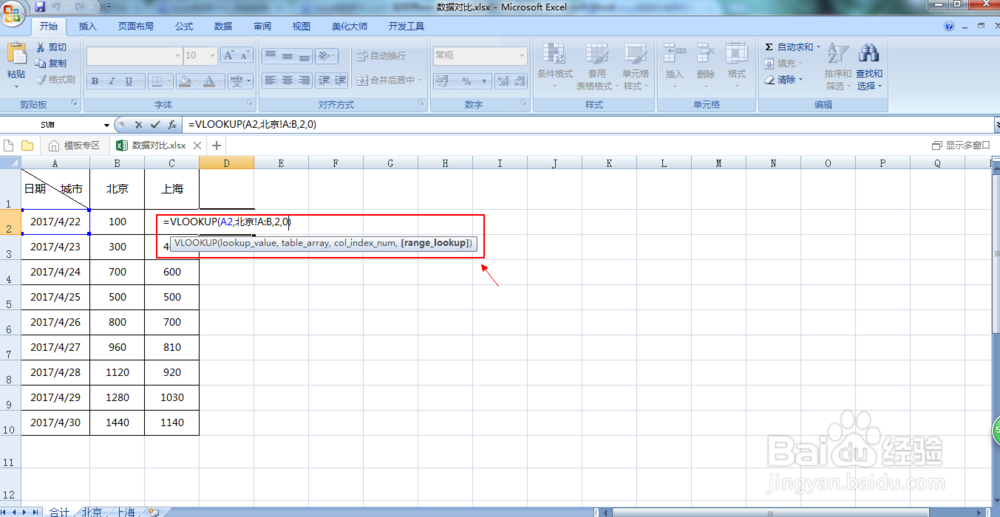Click the increase indent icon
1000x517 pixels.
[341, 81]
